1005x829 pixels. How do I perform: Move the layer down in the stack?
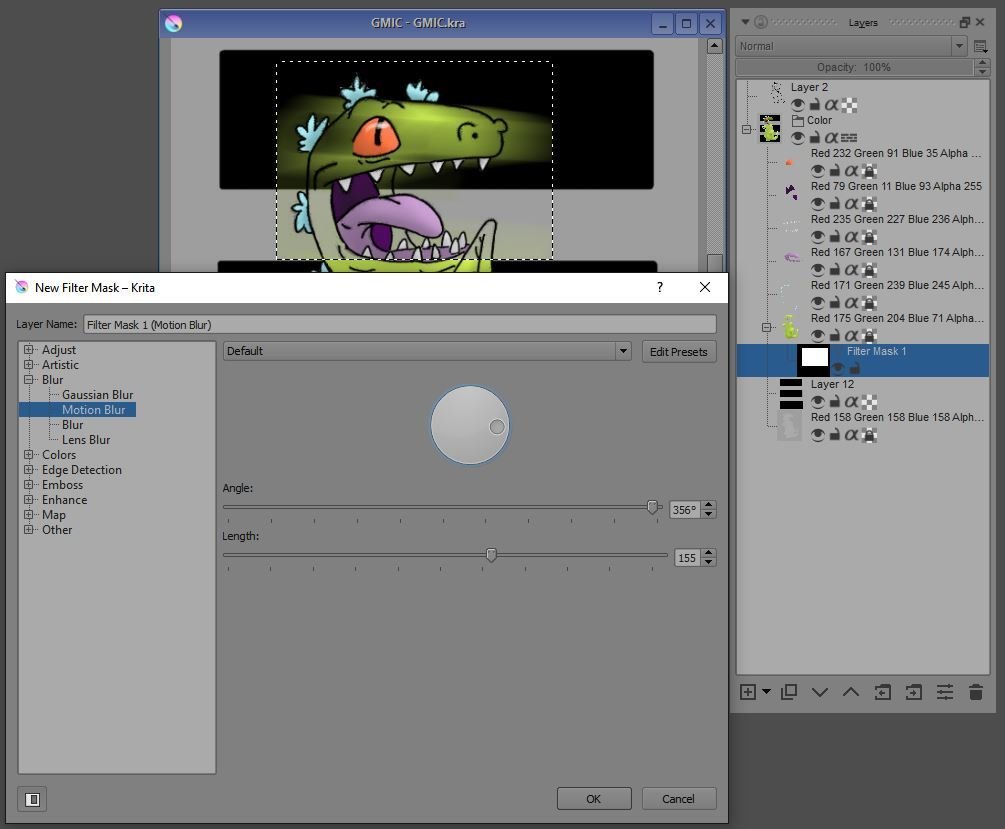point(820,692)
